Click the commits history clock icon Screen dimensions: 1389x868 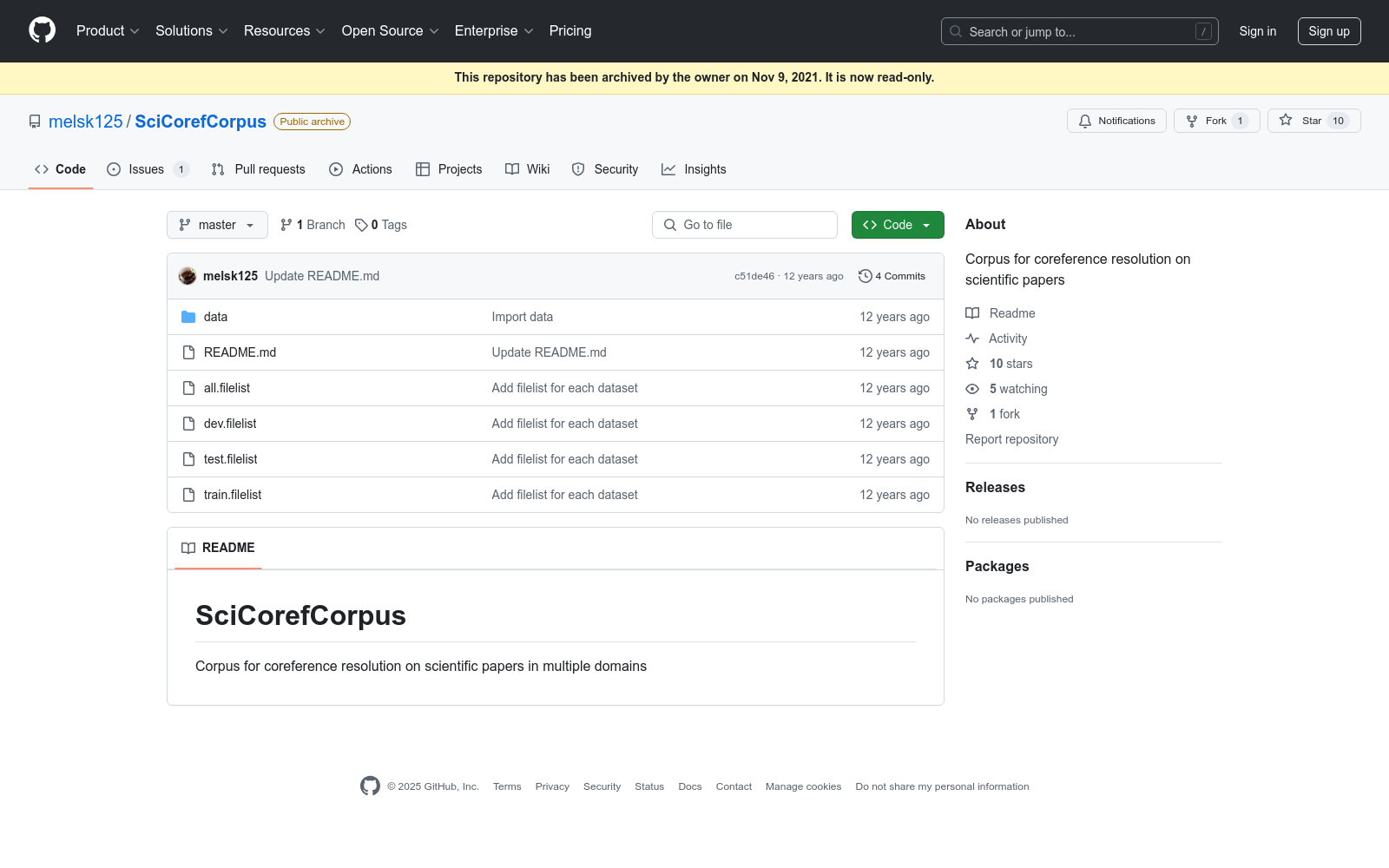865,276
